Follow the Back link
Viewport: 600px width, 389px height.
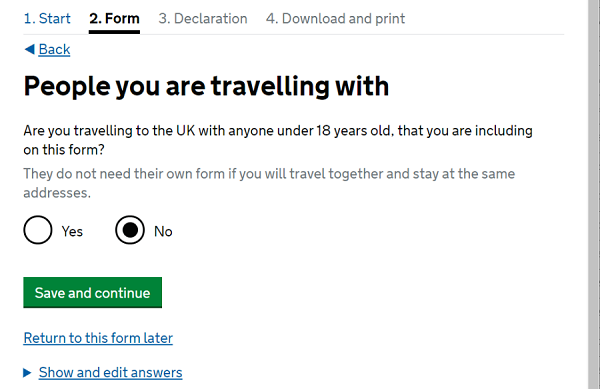[x=54, y=49]
